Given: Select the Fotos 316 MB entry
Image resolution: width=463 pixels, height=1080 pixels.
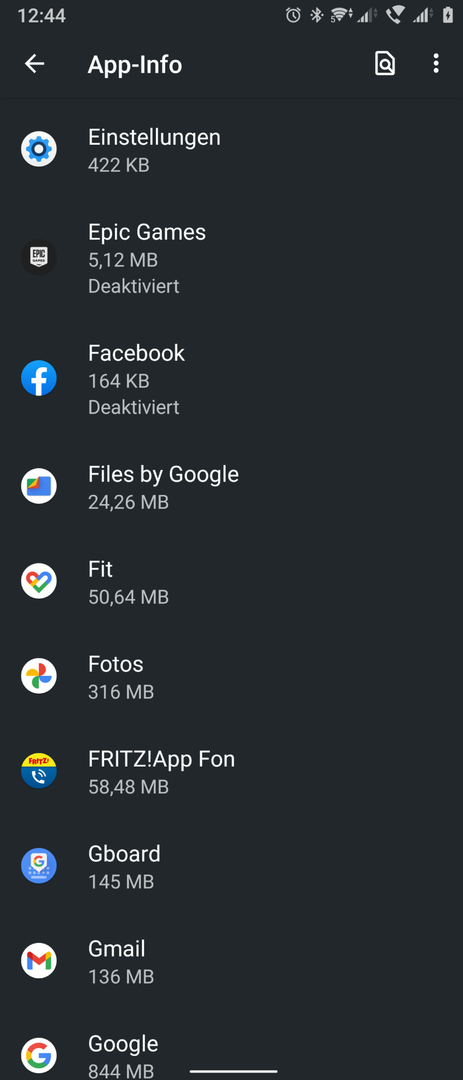Looking at the screenshot, I should pyautogui.click(x=232, y=676).
